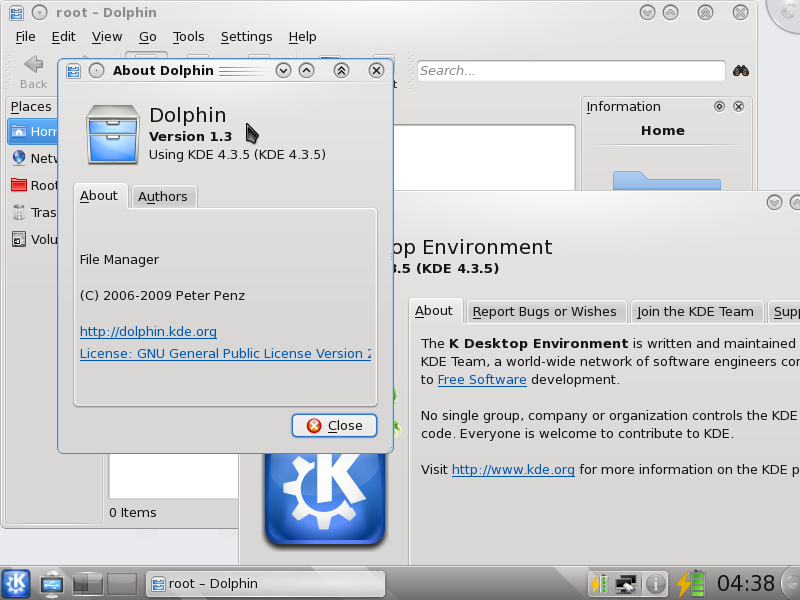Click the network tray icon
The height and width of the screenshot is (600, 800).
[x=626, y=584]
